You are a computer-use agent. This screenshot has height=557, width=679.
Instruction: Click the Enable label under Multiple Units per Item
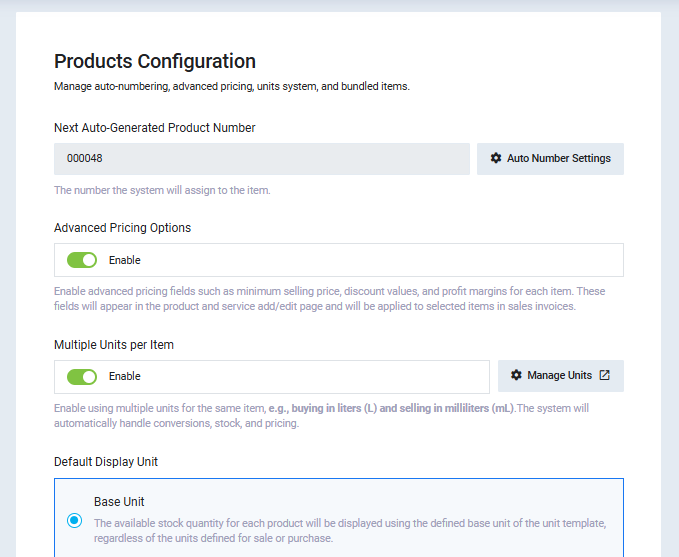[125, 377]
